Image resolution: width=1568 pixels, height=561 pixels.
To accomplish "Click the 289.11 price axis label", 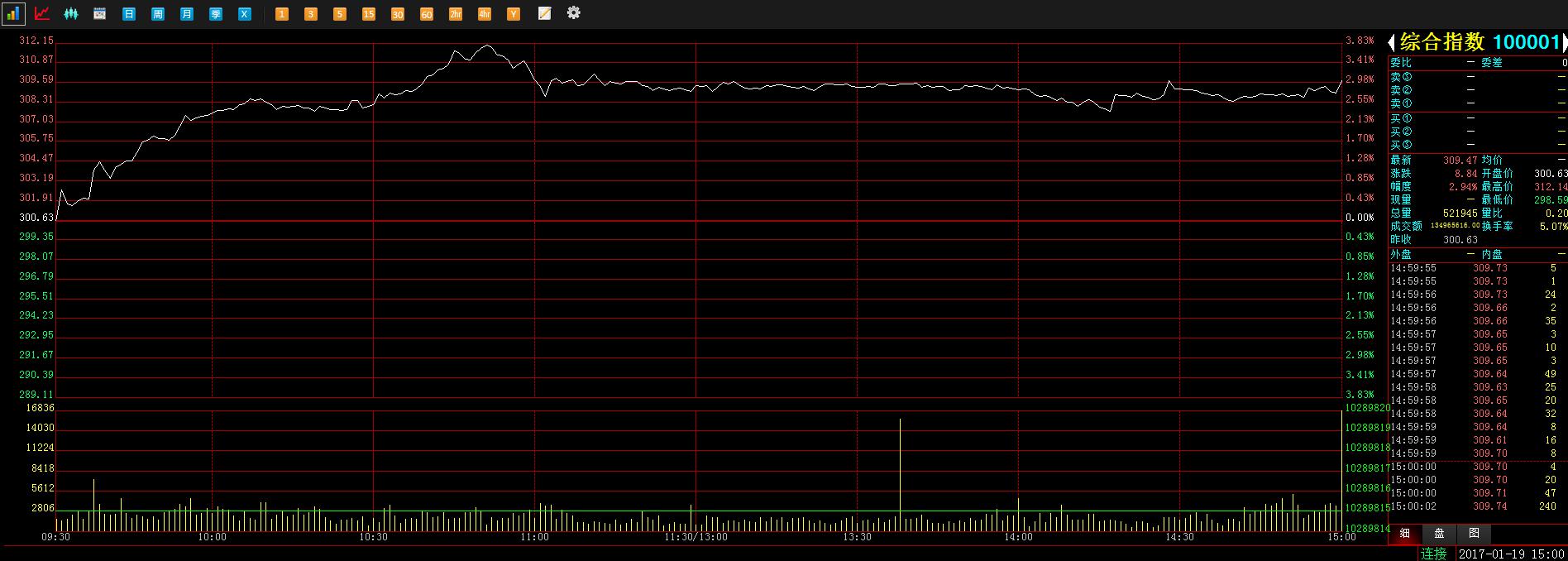I will tap(36, 395).
